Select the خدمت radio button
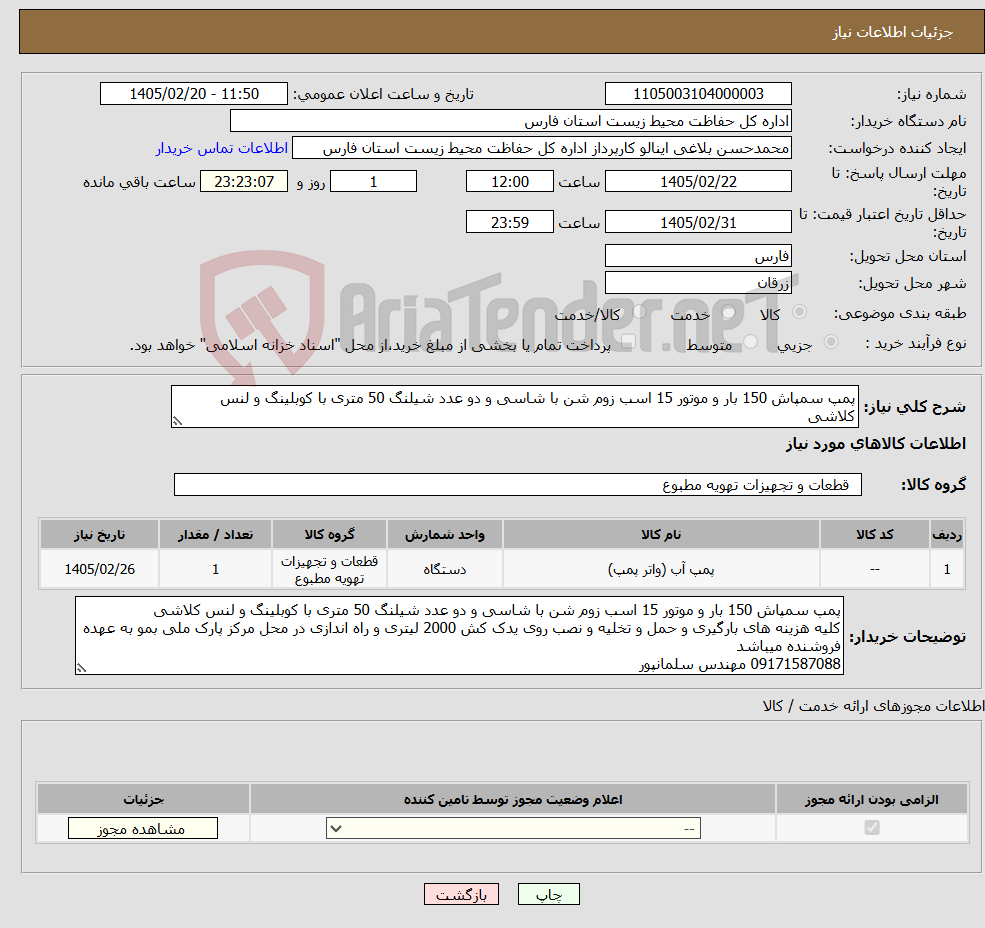Image resolution: width=985 pixels, height=928 pixels. (728, 312)
